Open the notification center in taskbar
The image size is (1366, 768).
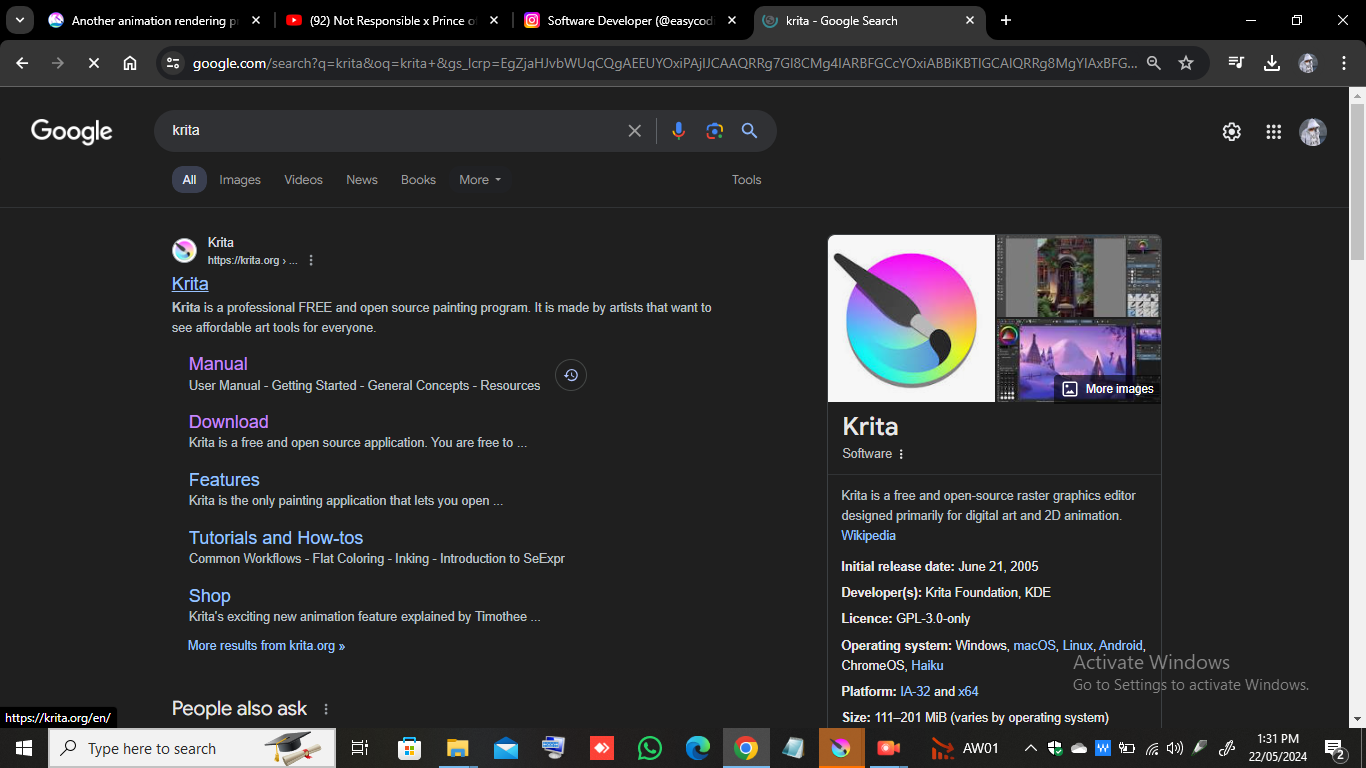point(1334,748)
